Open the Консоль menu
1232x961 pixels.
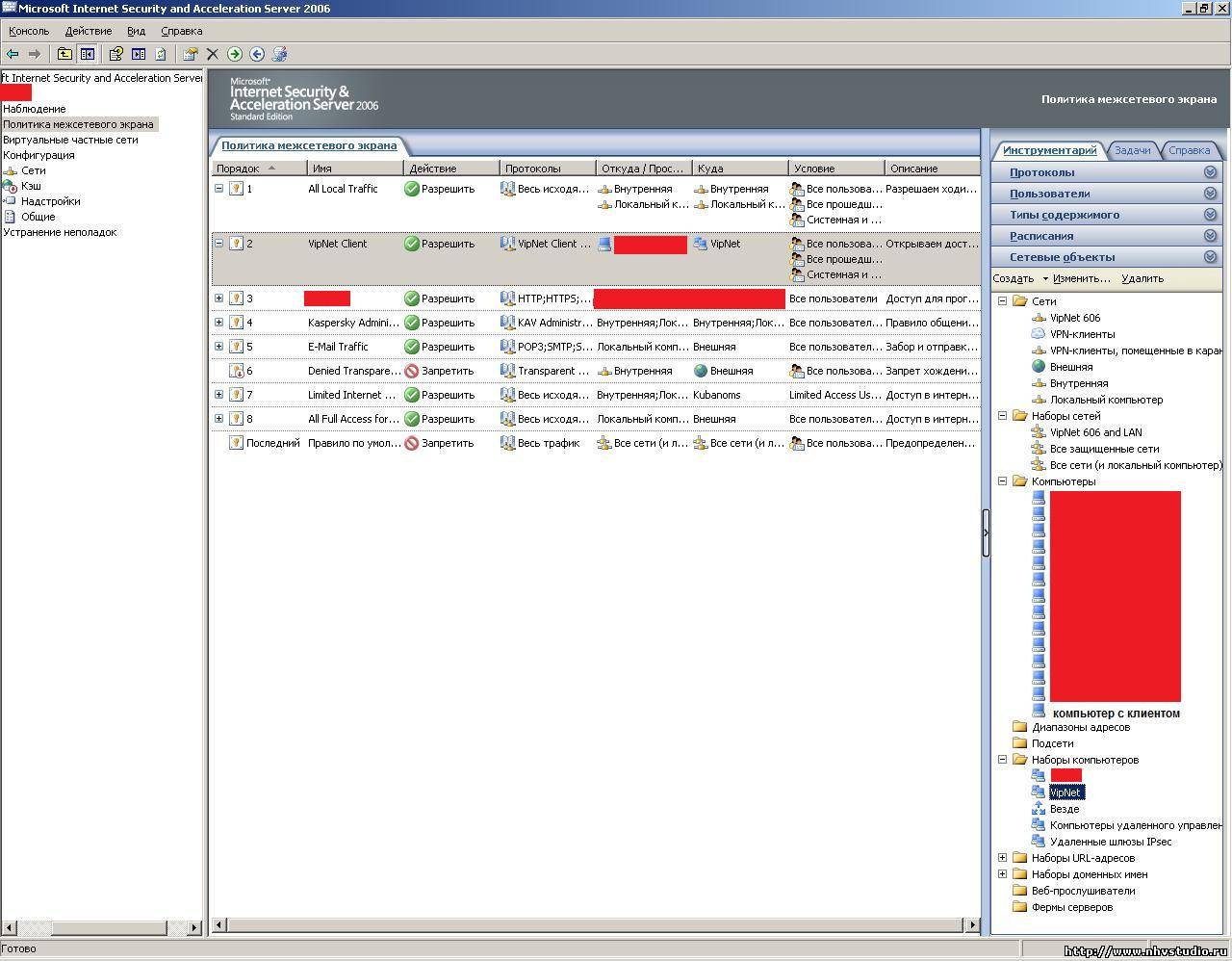click(x=29, y=31)
